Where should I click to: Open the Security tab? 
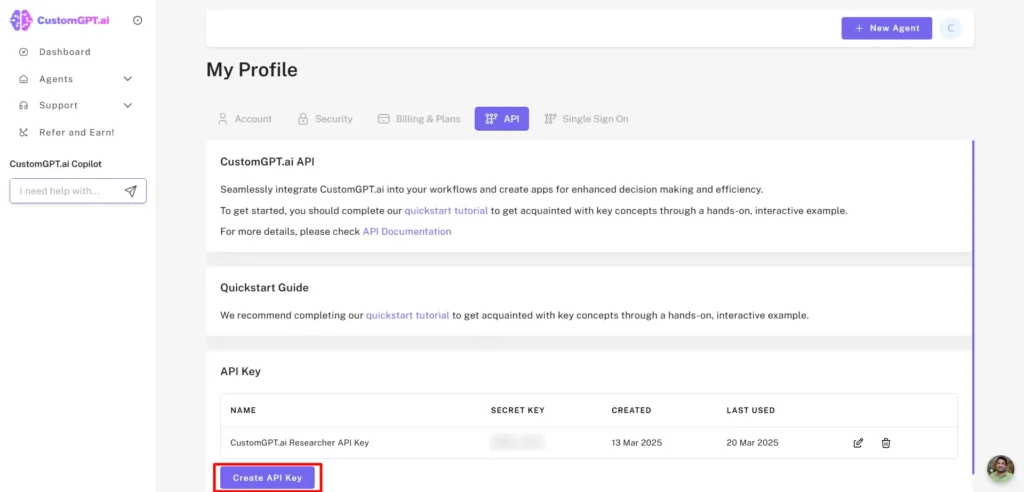tap(325, 119)
